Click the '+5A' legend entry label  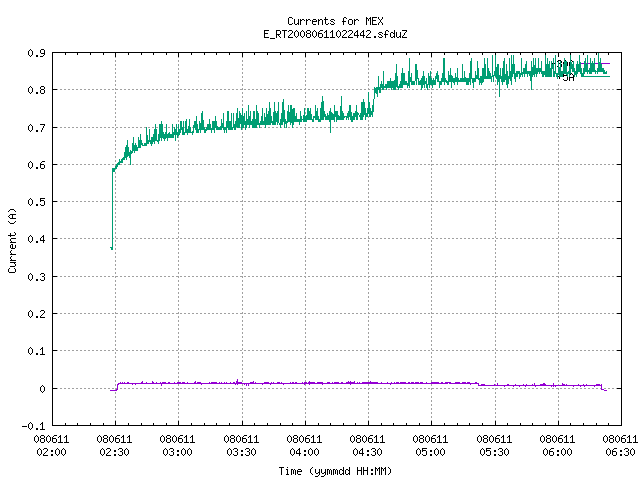566,77
